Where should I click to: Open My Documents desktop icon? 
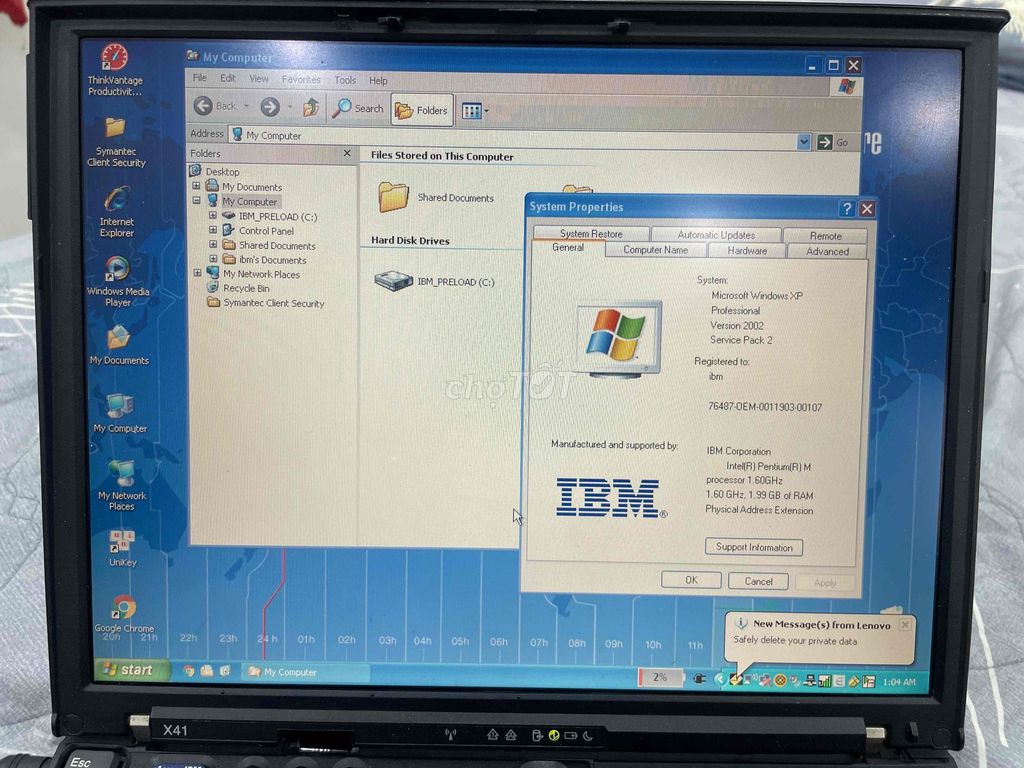point(119,345)
